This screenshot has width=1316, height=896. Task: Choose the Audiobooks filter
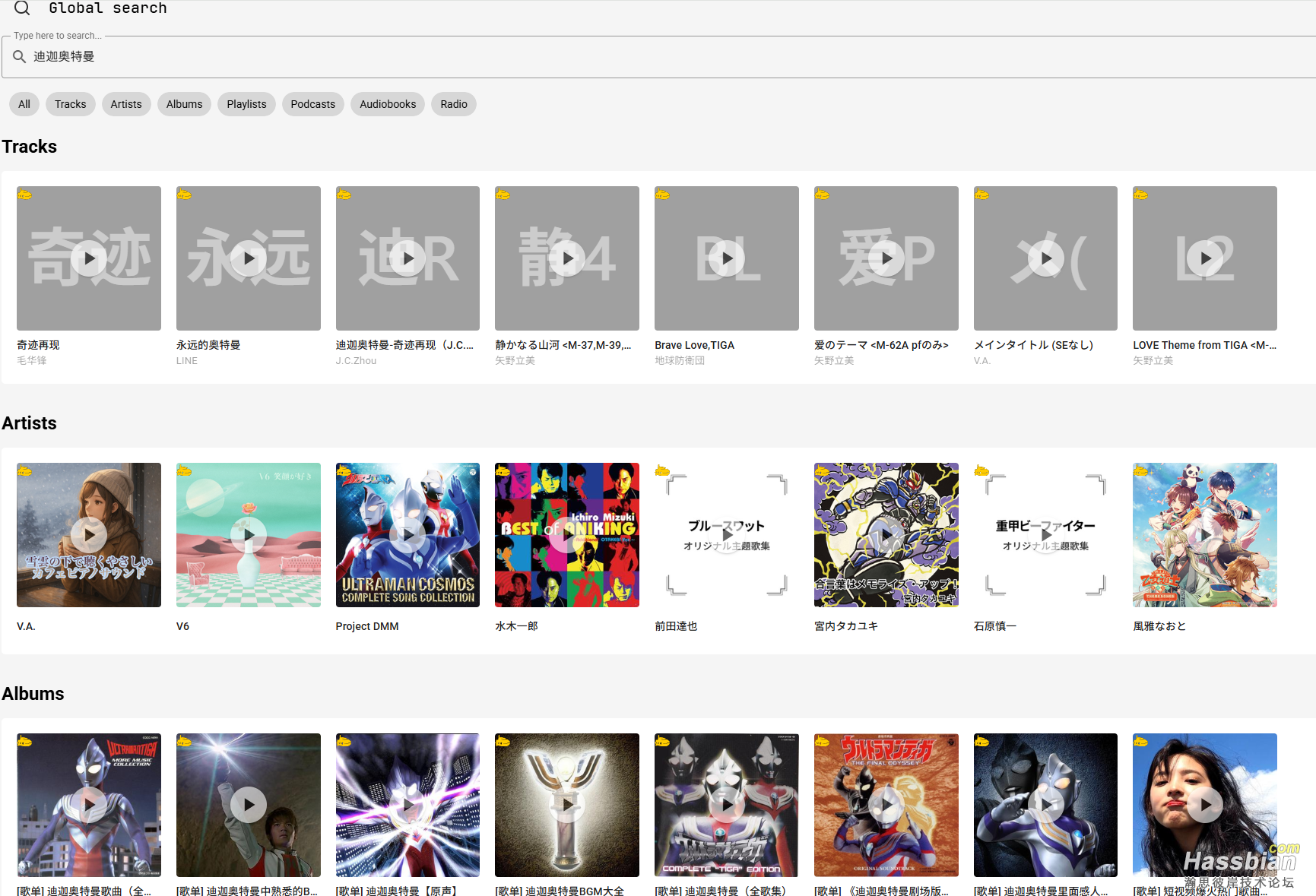[x=388, y=104]
